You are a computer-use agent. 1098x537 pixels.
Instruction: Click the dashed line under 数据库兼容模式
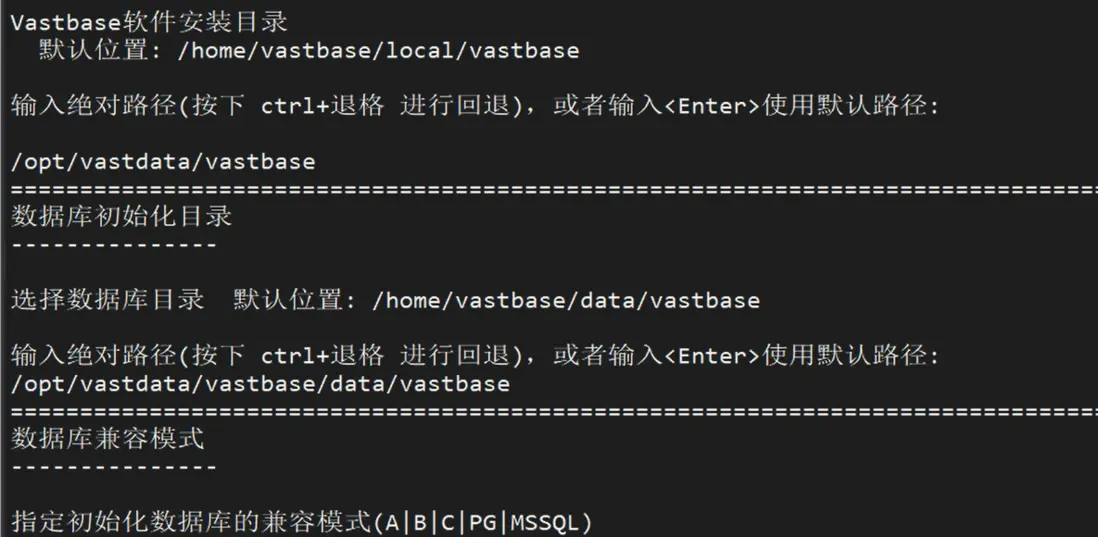pos(114,466)
